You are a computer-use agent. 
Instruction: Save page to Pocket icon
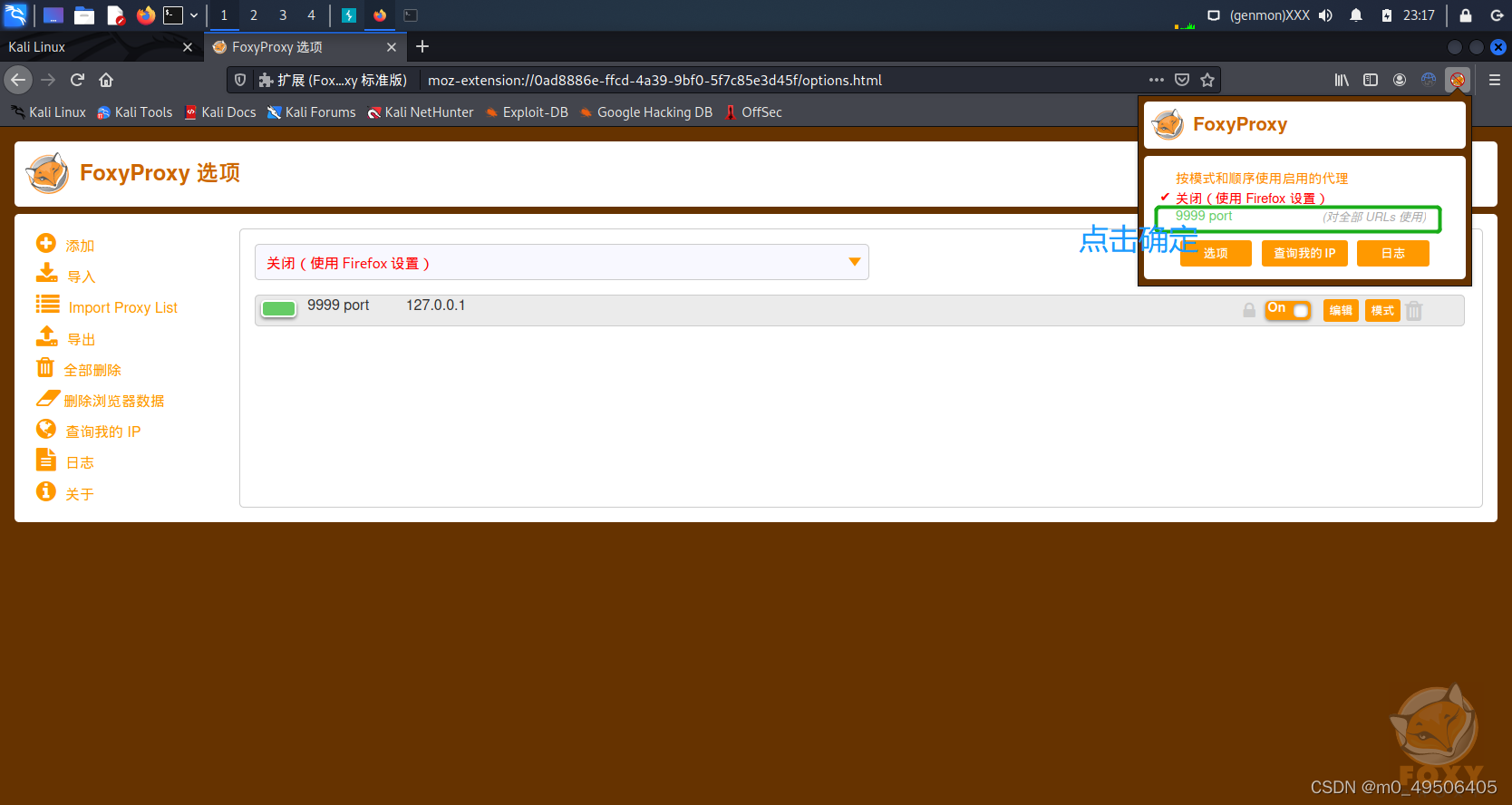pyautogui.click(x=1182, y=80)
